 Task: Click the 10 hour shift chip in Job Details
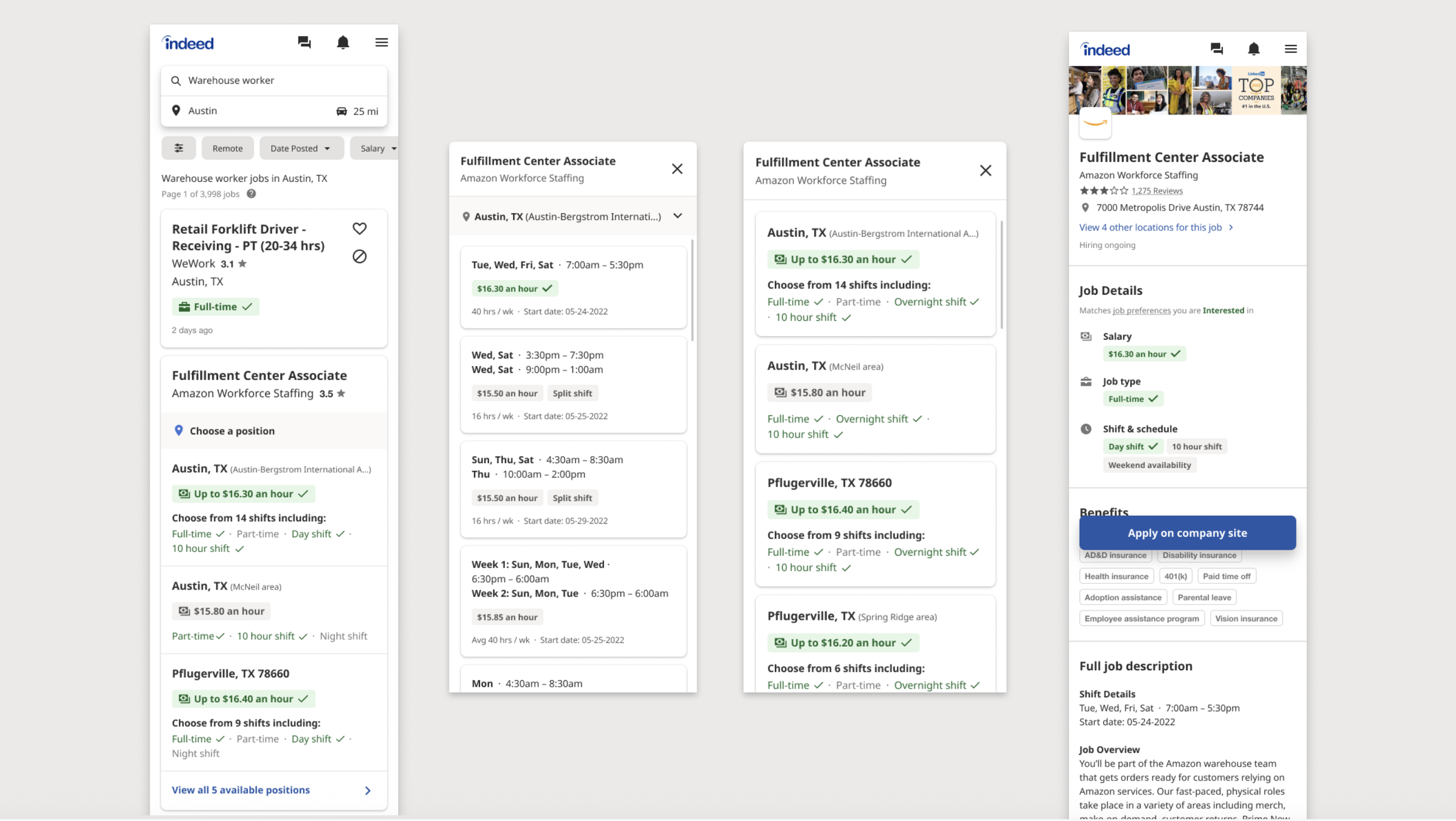click(x=1196, y=447)
